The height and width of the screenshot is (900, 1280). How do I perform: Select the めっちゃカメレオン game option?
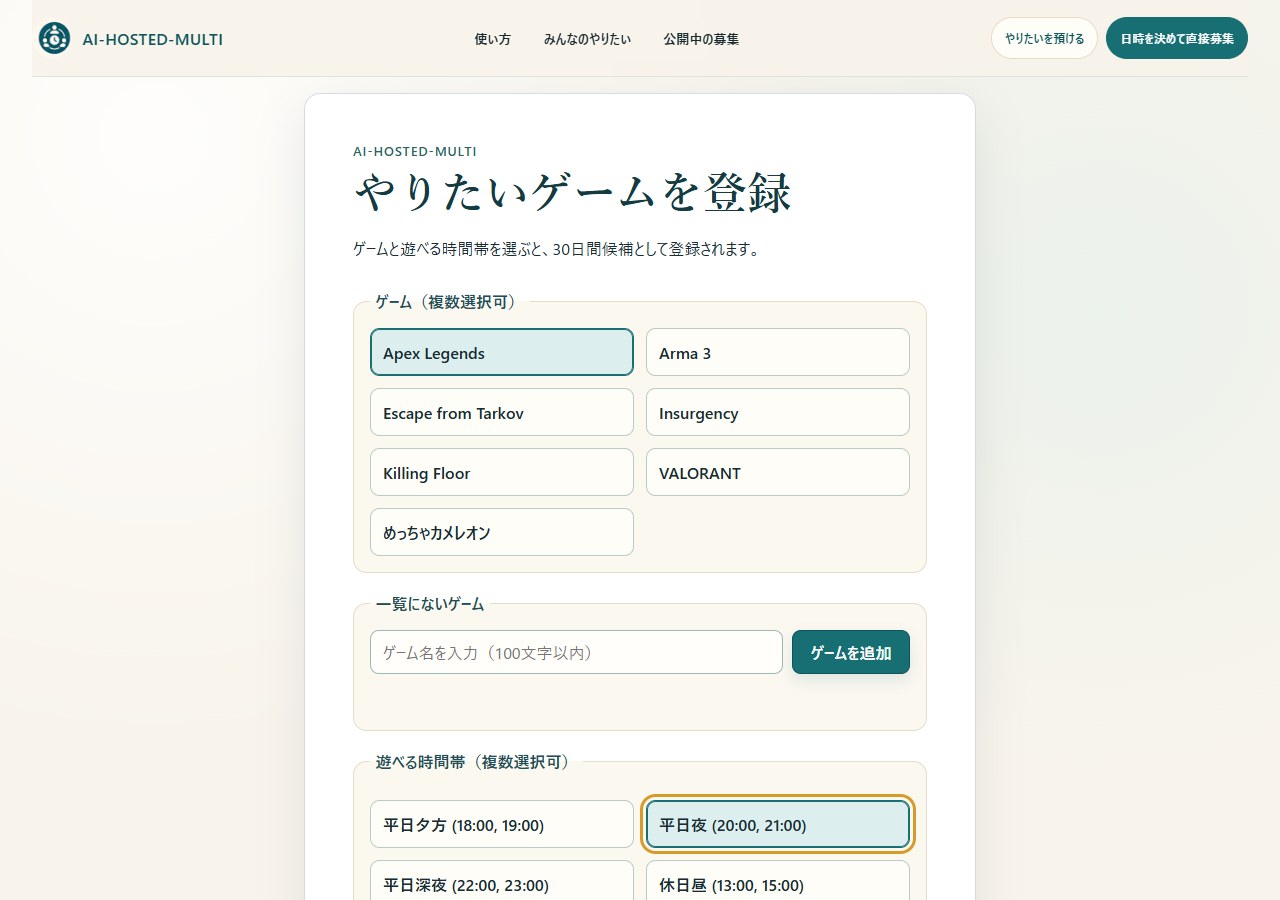pyautogui.click(x=502, y=532)
